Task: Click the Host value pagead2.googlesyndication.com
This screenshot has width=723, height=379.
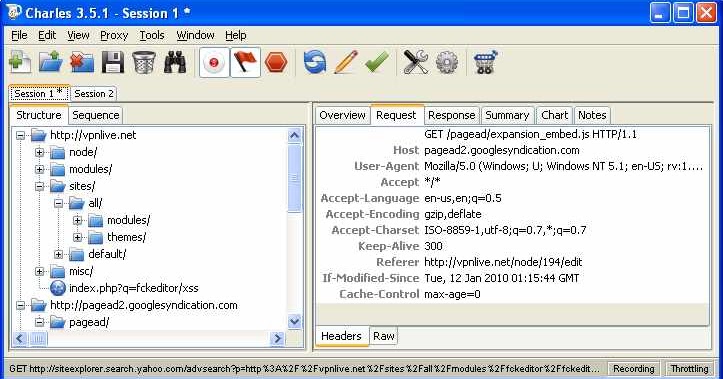Action: click(502, 150)
